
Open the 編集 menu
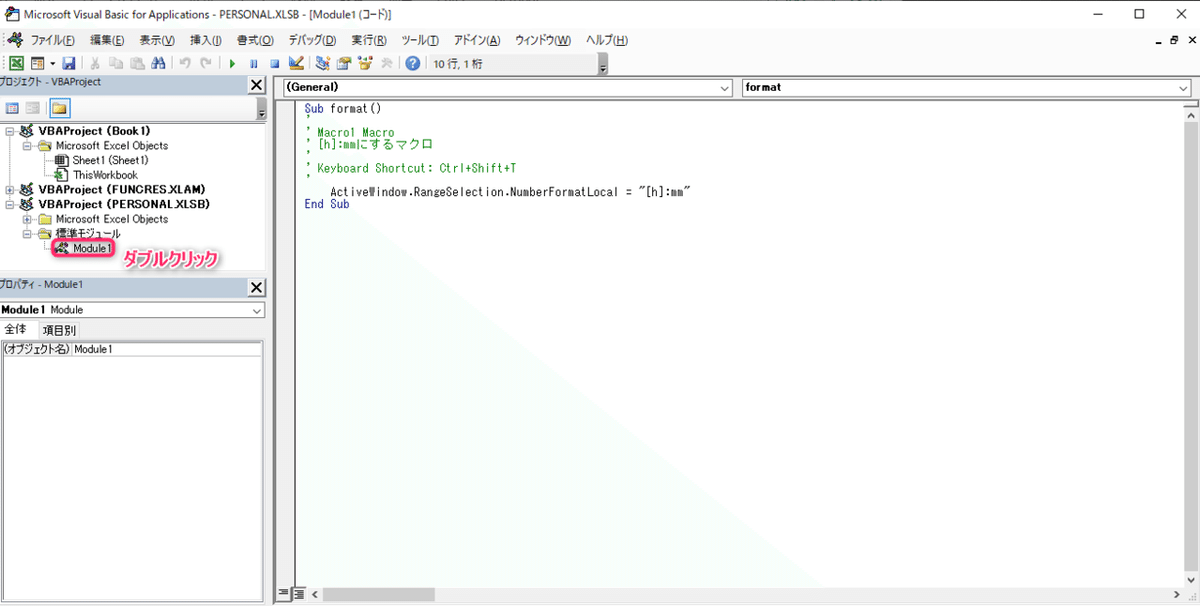tap(107, 40)
